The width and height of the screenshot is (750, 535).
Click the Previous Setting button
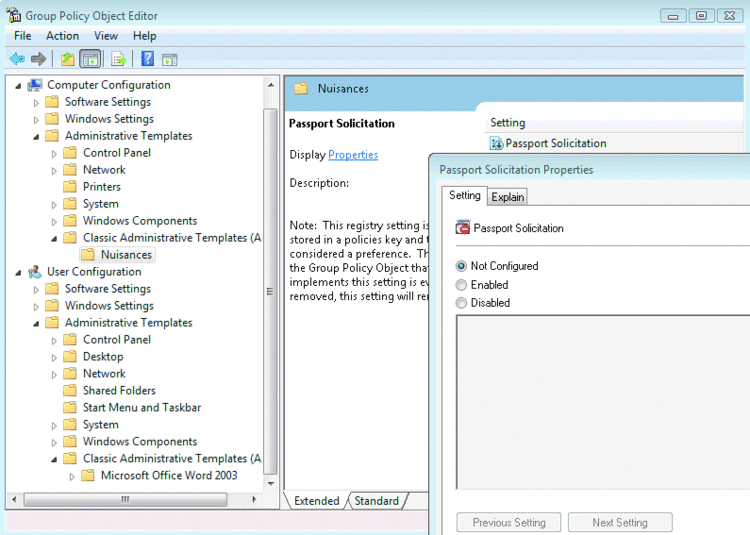509,522
